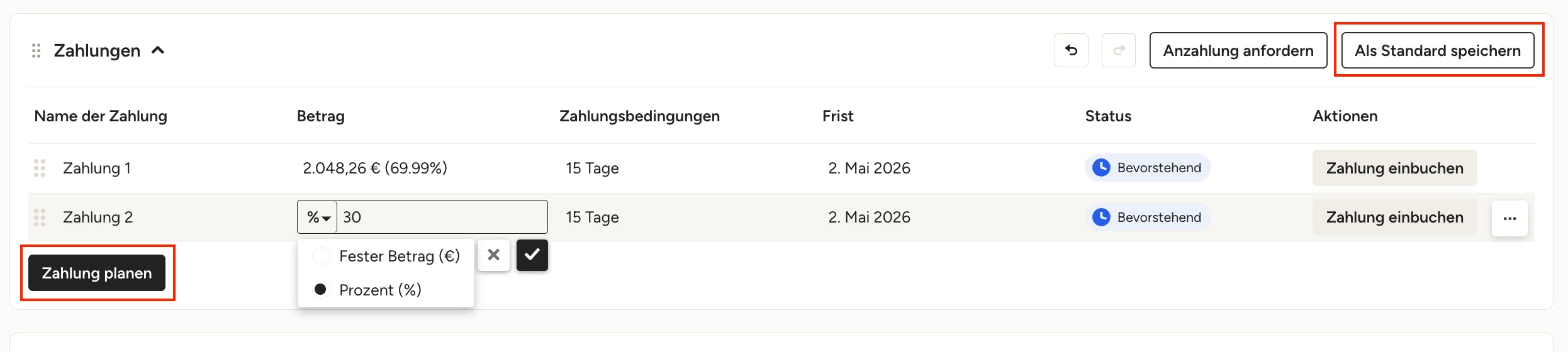1568x352 pixels.
Task: Click the Zahlung planen button
Action: point(97,273)
